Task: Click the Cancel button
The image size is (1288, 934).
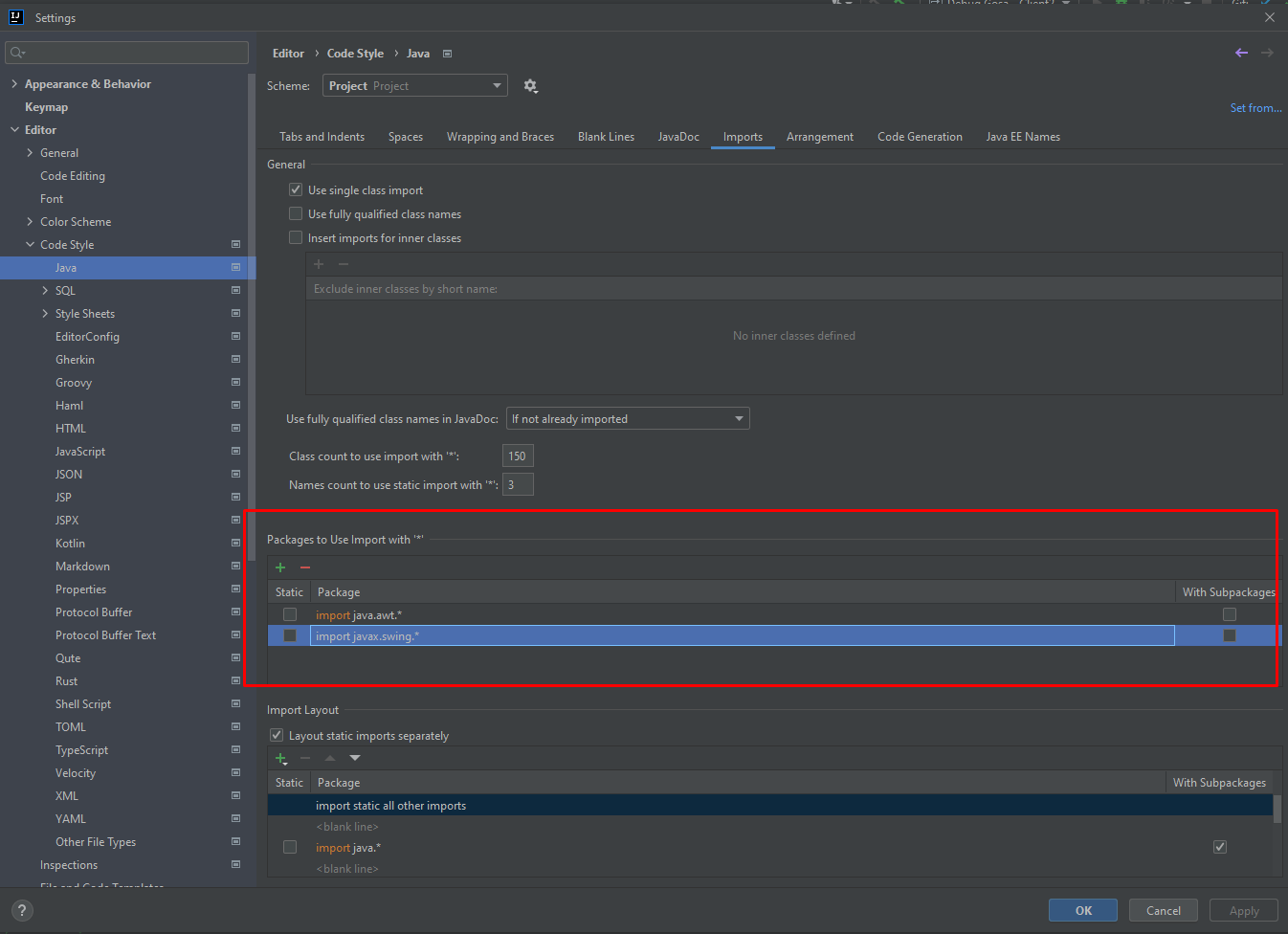Action: pyautogui.click(x=1164, y=911)
